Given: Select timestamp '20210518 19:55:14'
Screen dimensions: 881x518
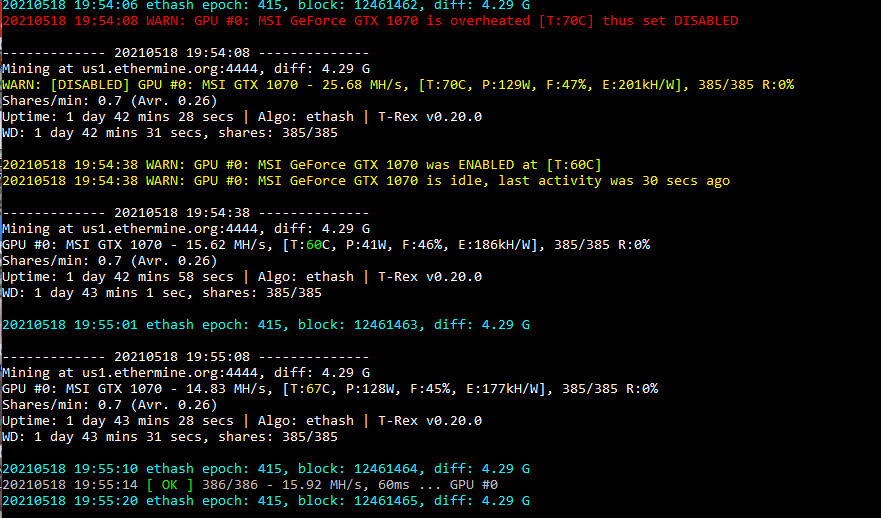Looking at the screenshot, I should (x=70, y=485).
